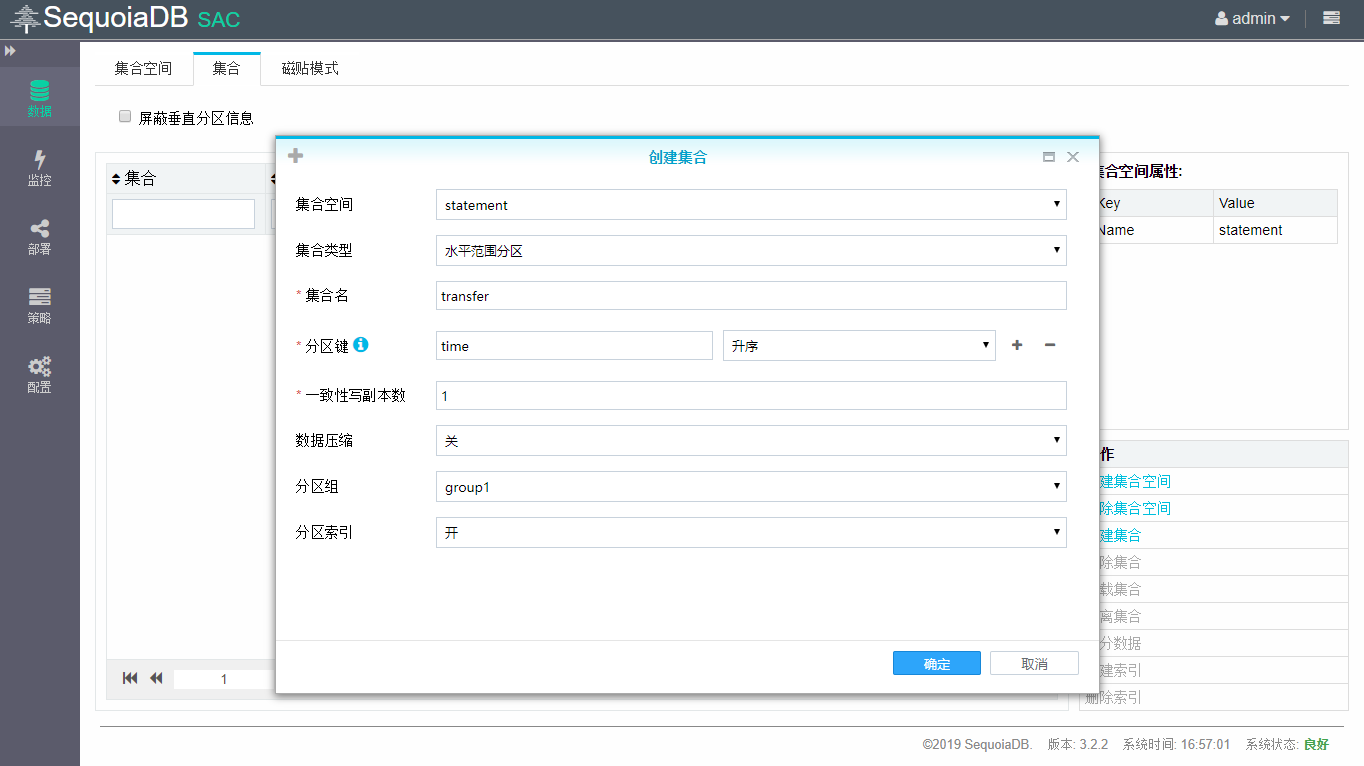Screen dimensions: 1364x766
Task: Click the server list icon in top bar
Action: [1331, 18]
